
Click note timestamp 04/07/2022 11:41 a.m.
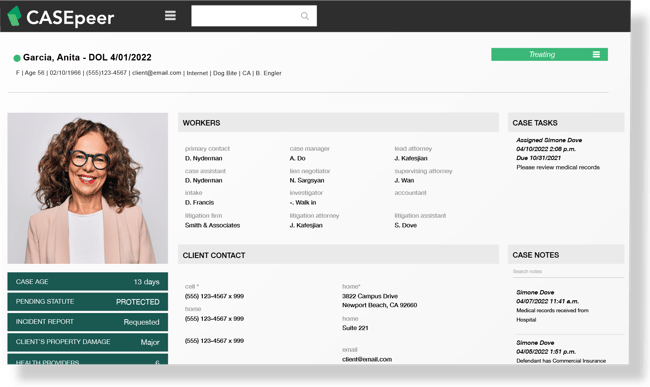click(547, 301)
